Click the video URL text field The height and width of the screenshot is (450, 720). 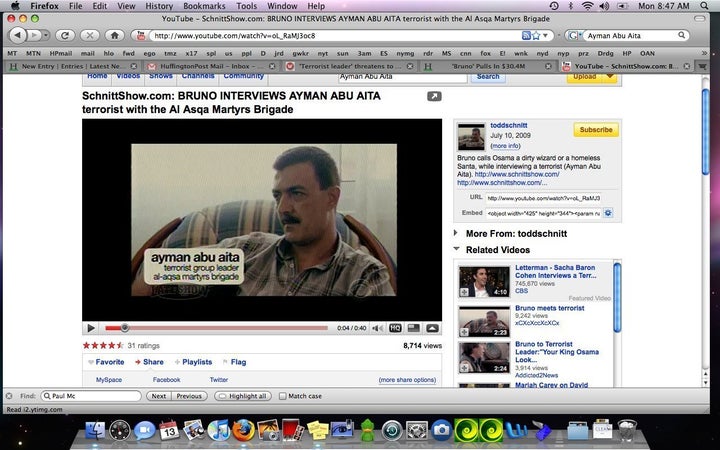pos(543,198)
